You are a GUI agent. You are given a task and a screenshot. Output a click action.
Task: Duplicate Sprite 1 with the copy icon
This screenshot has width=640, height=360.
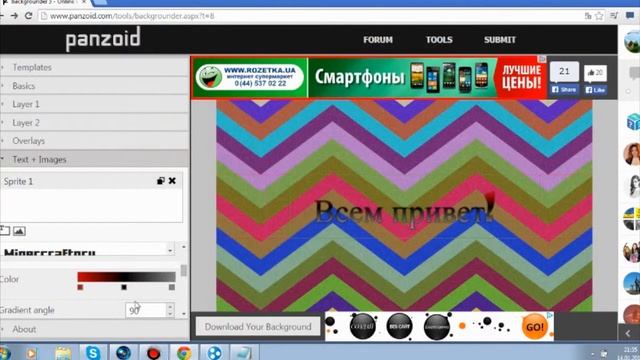(x=161, y=181)
